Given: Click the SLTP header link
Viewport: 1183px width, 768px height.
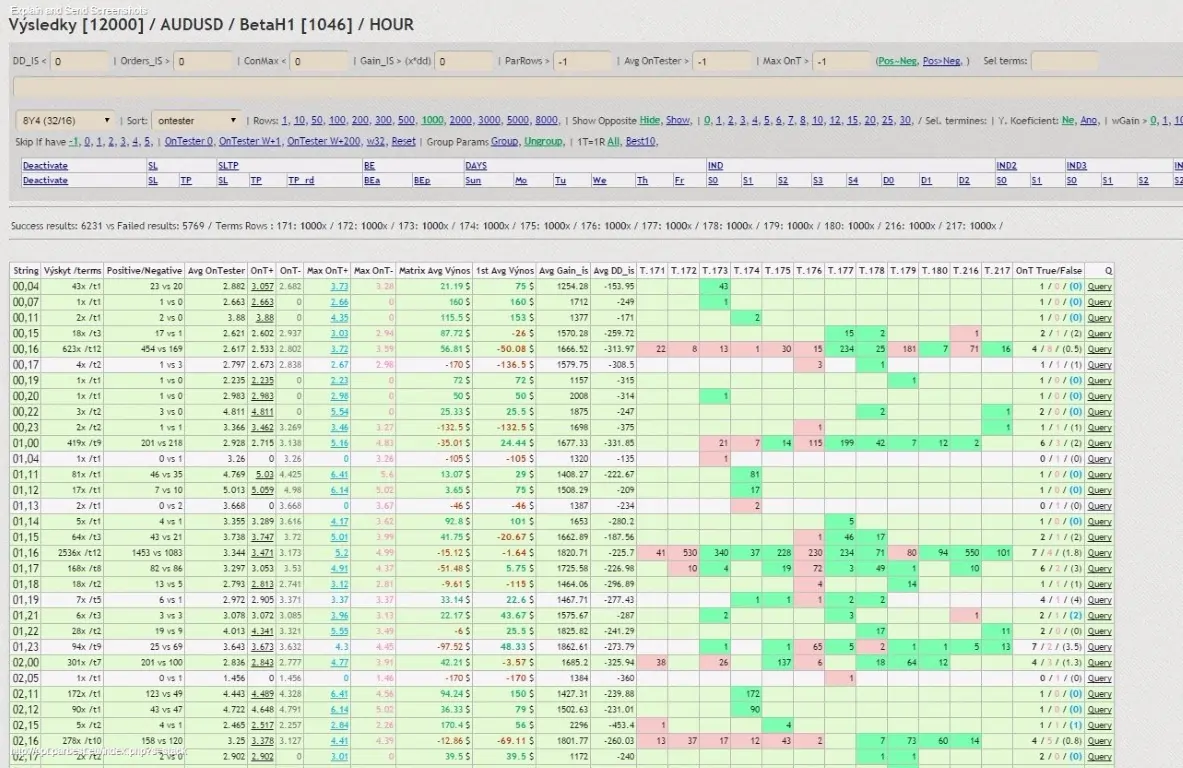Looking at the screenshot, I should tap(228, 166).
